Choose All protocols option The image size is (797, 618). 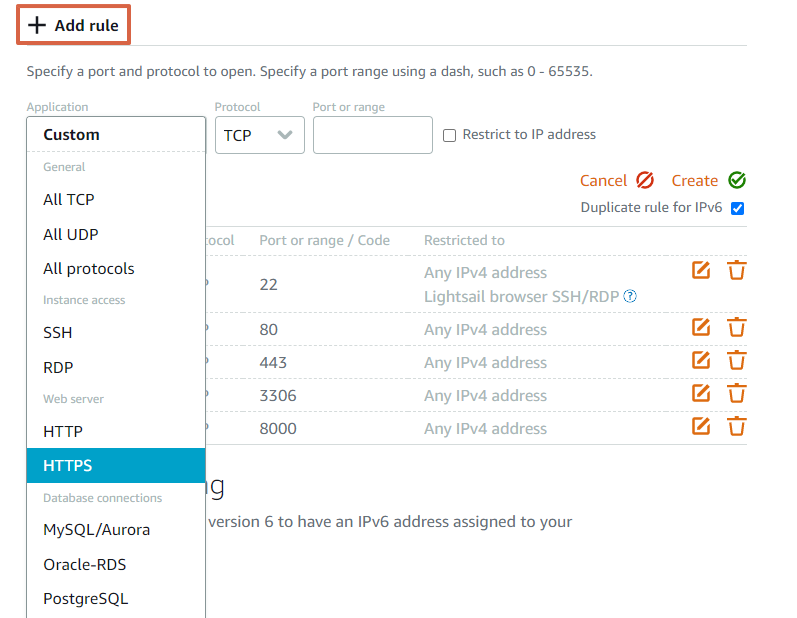point(116,268)
